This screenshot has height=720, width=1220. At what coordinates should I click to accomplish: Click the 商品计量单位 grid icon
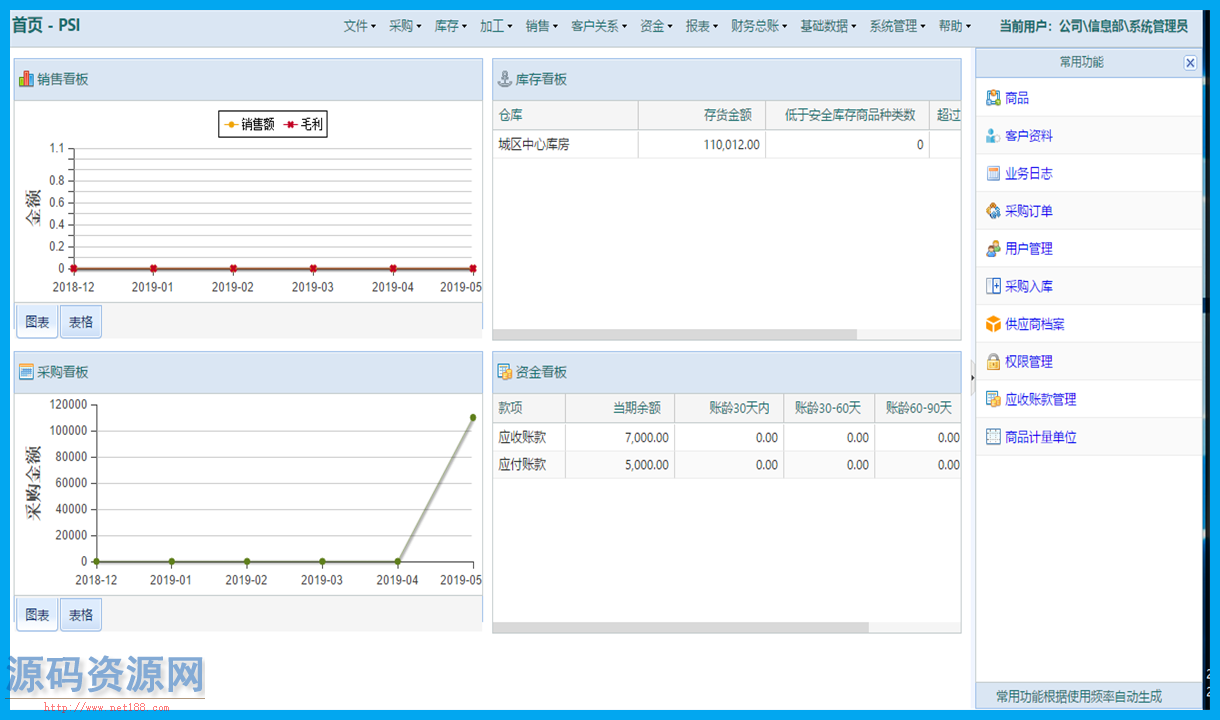(x=993, y=437)
